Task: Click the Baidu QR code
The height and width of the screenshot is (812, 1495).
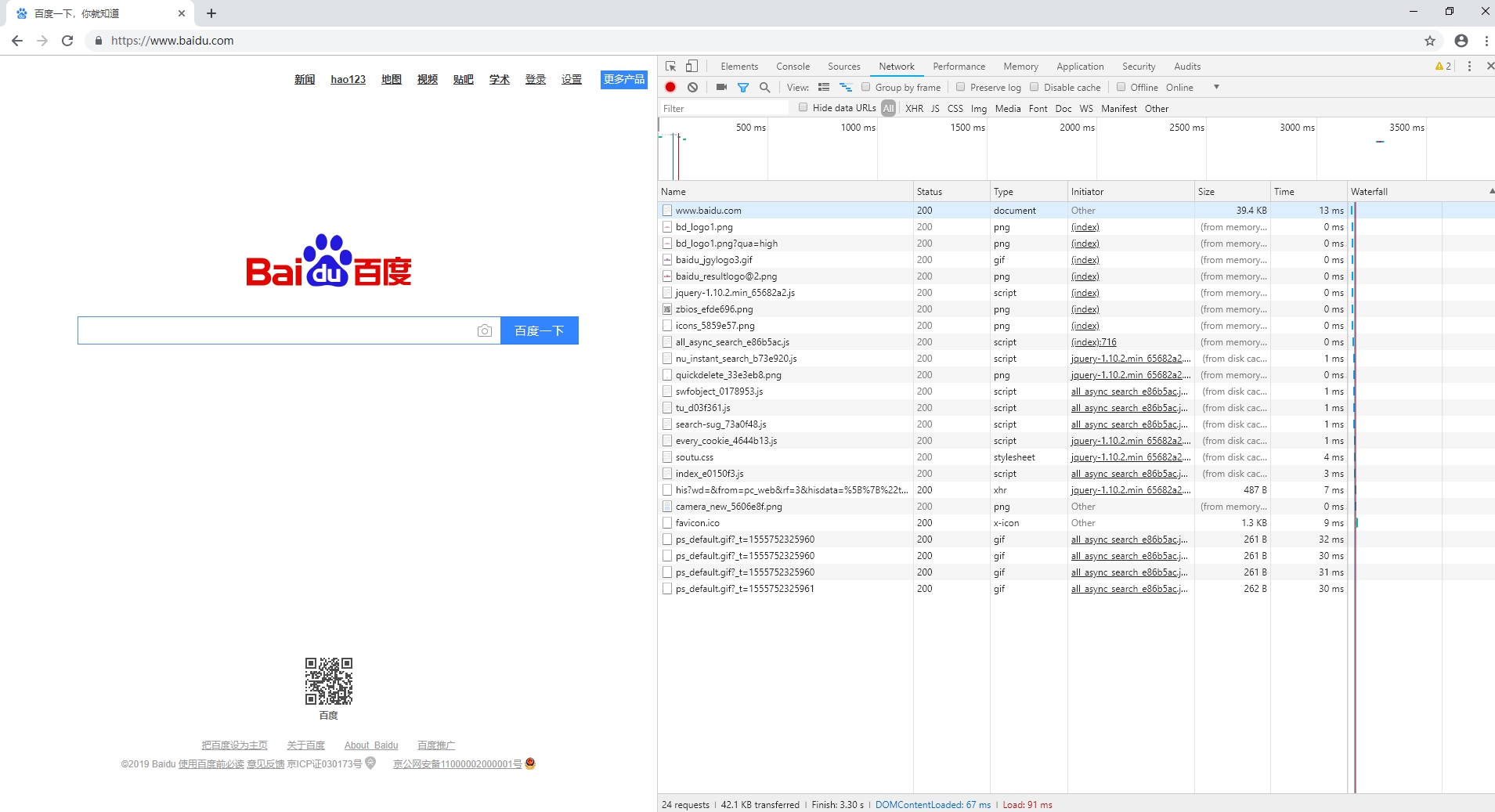Action: (x=329, y=680)
